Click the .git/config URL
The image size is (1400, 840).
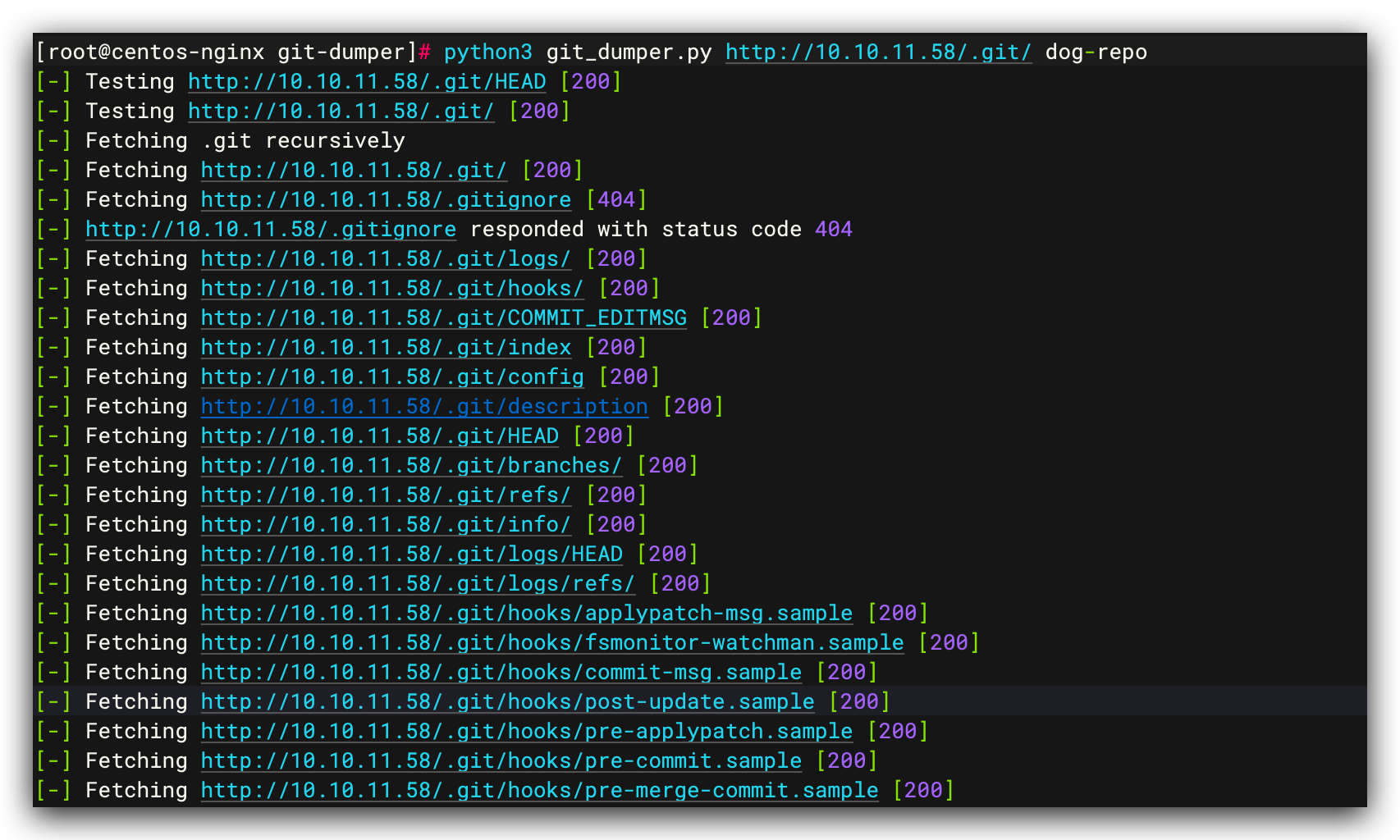tap(391, 377)
